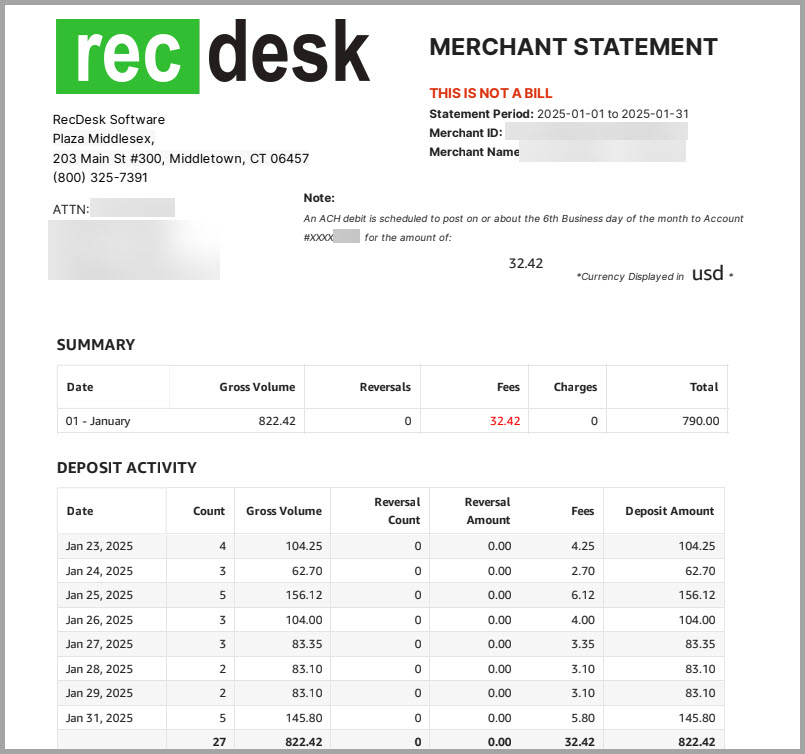Click the usd currency label

[707, 273]
